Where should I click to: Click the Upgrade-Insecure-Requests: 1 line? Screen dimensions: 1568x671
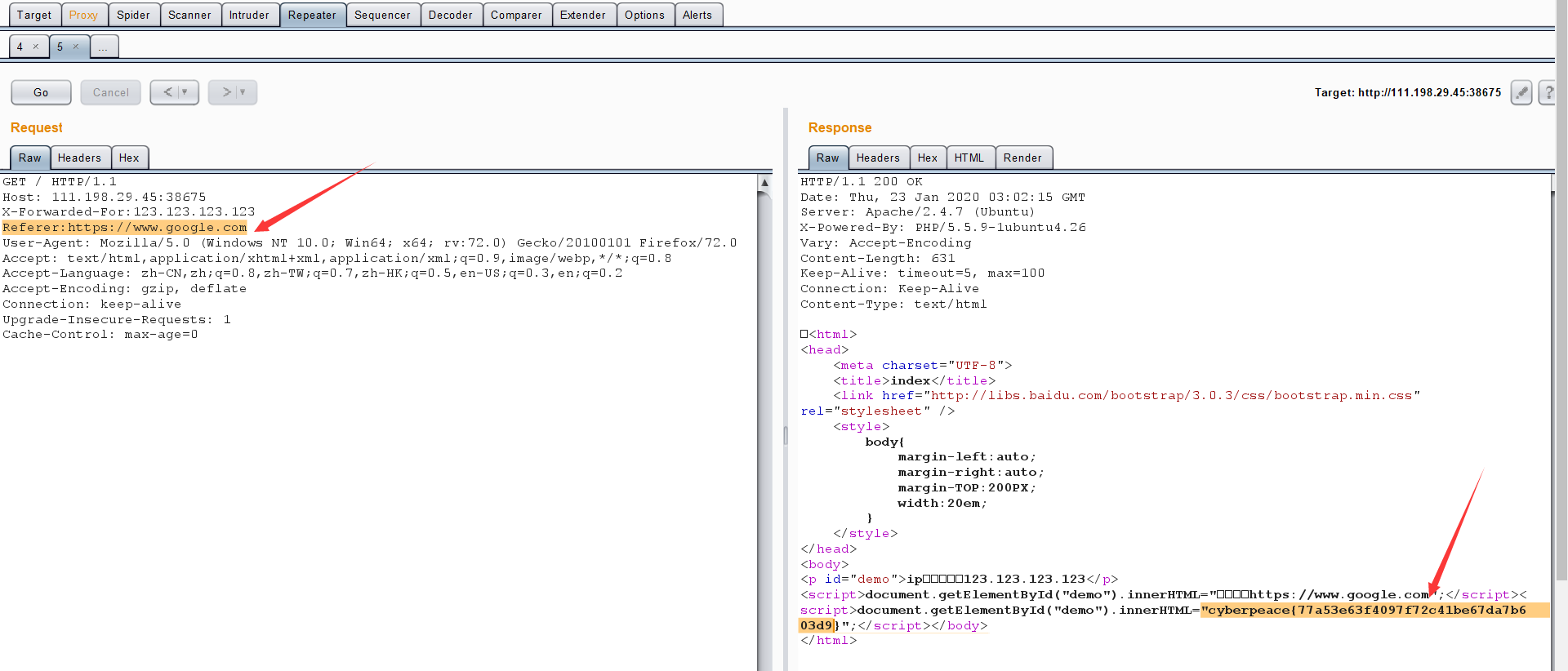tap(117, 320)
